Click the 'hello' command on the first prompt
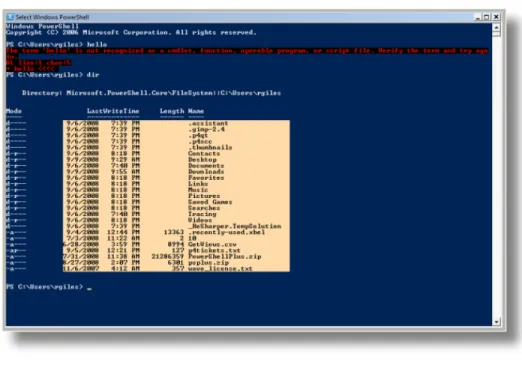This screenshot has height=369, width=522. [97, 44]
